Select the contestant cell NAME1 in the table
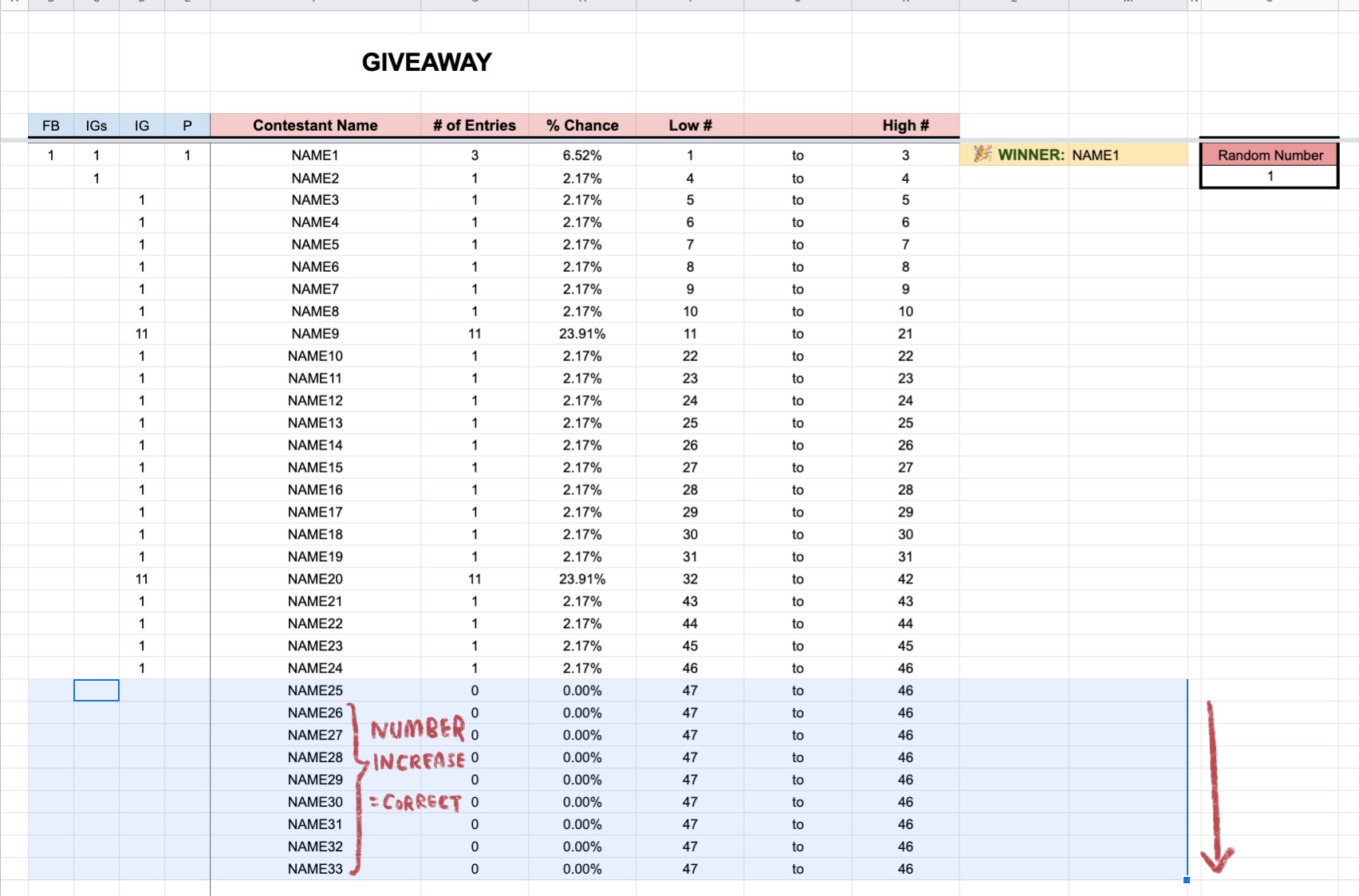The width and height of the screenshot is (1359, 896). coord(315,155)
